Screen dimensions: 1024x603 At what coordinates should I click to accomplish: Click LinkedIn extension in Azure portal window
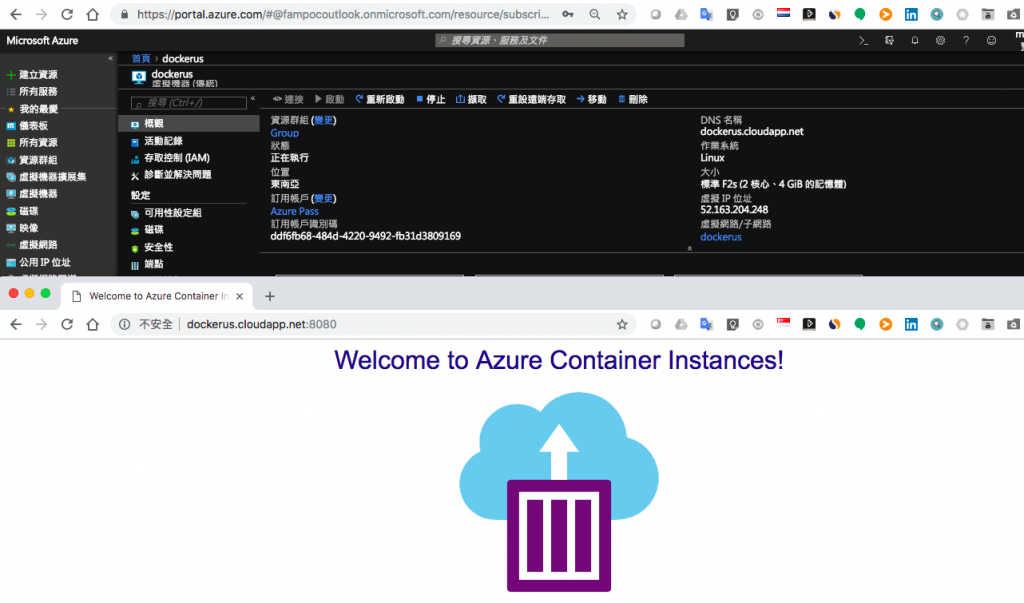pyautogui.click(x=911, y=14)
